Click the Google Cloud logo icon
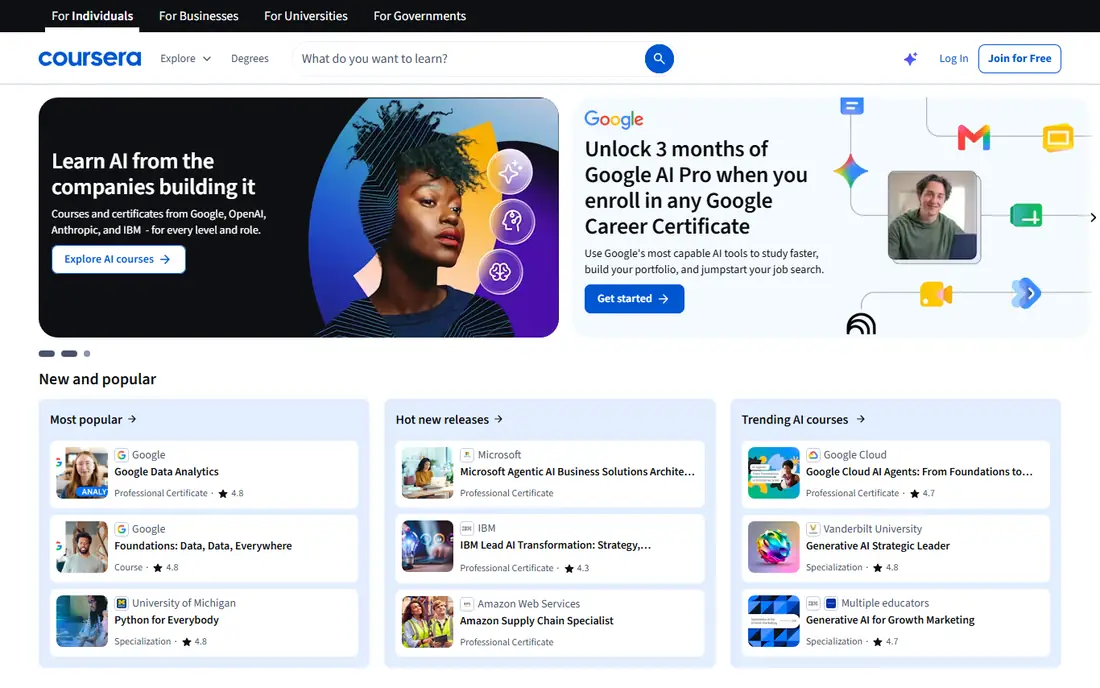Screen dimensions: 1100x688 [812, 455]
